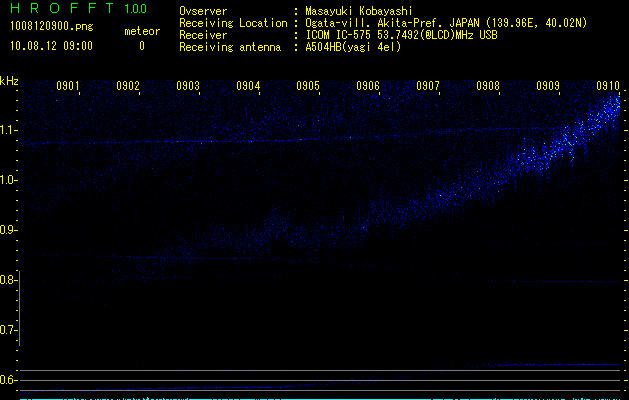Click the Ovserver field label
Screen dimensions: 629x400
[203, 11]
